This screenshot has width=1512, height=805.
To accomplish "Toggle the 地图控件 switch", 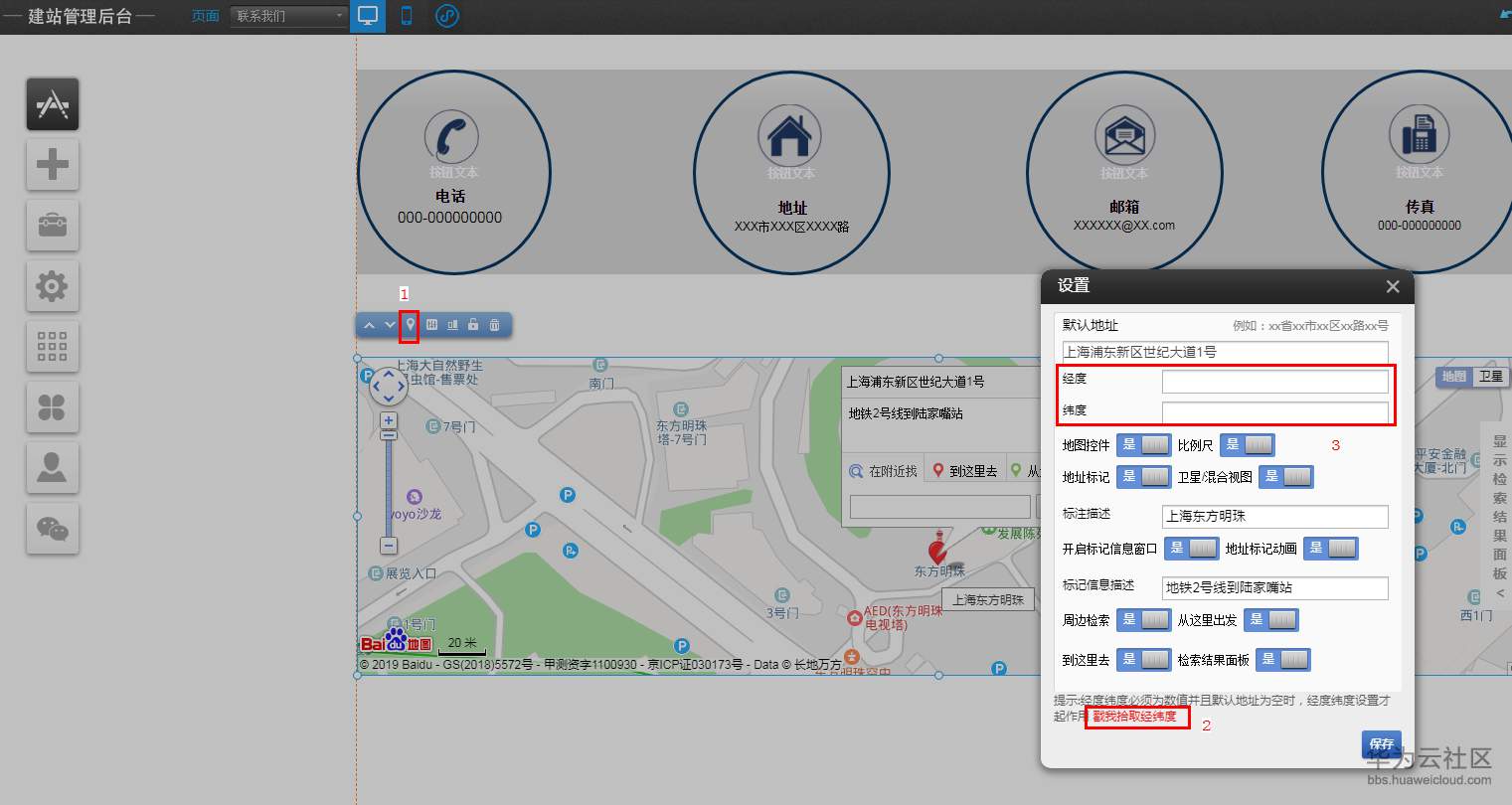I will coord(1143,445).
